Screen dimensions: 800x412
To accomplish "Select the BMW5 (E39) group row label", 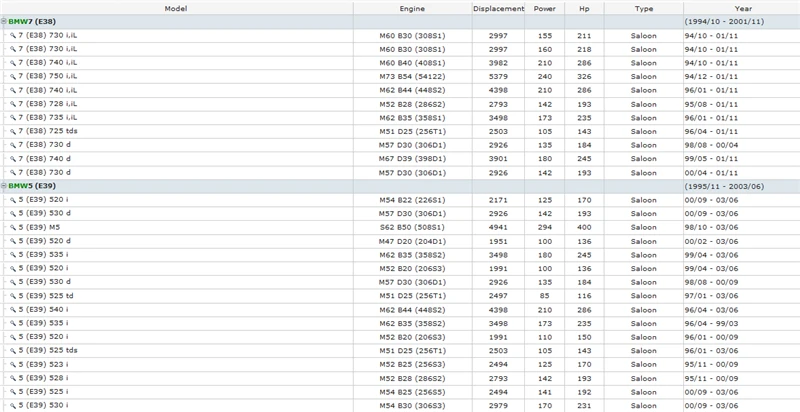I will 32,186.
